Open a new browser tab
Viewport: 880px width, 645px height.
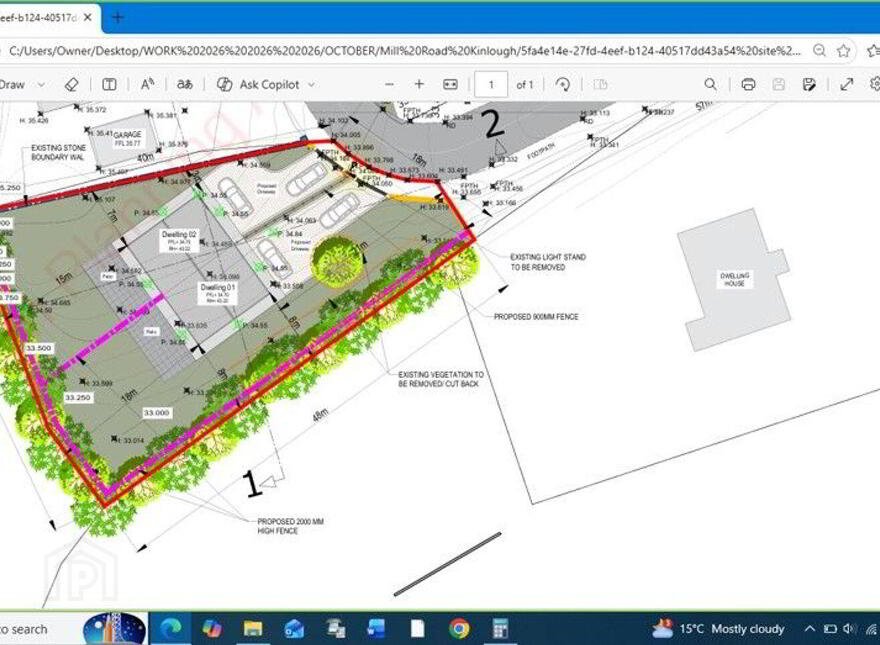(x=117, y=17)
